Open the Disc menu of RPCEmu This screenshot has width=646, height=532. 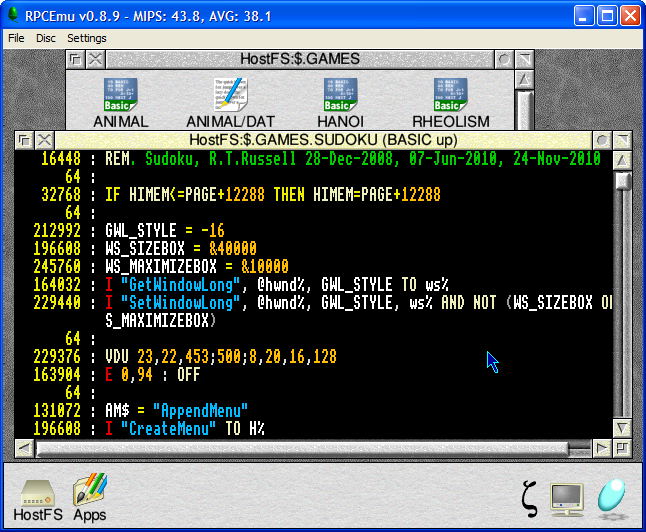point(46,38)
